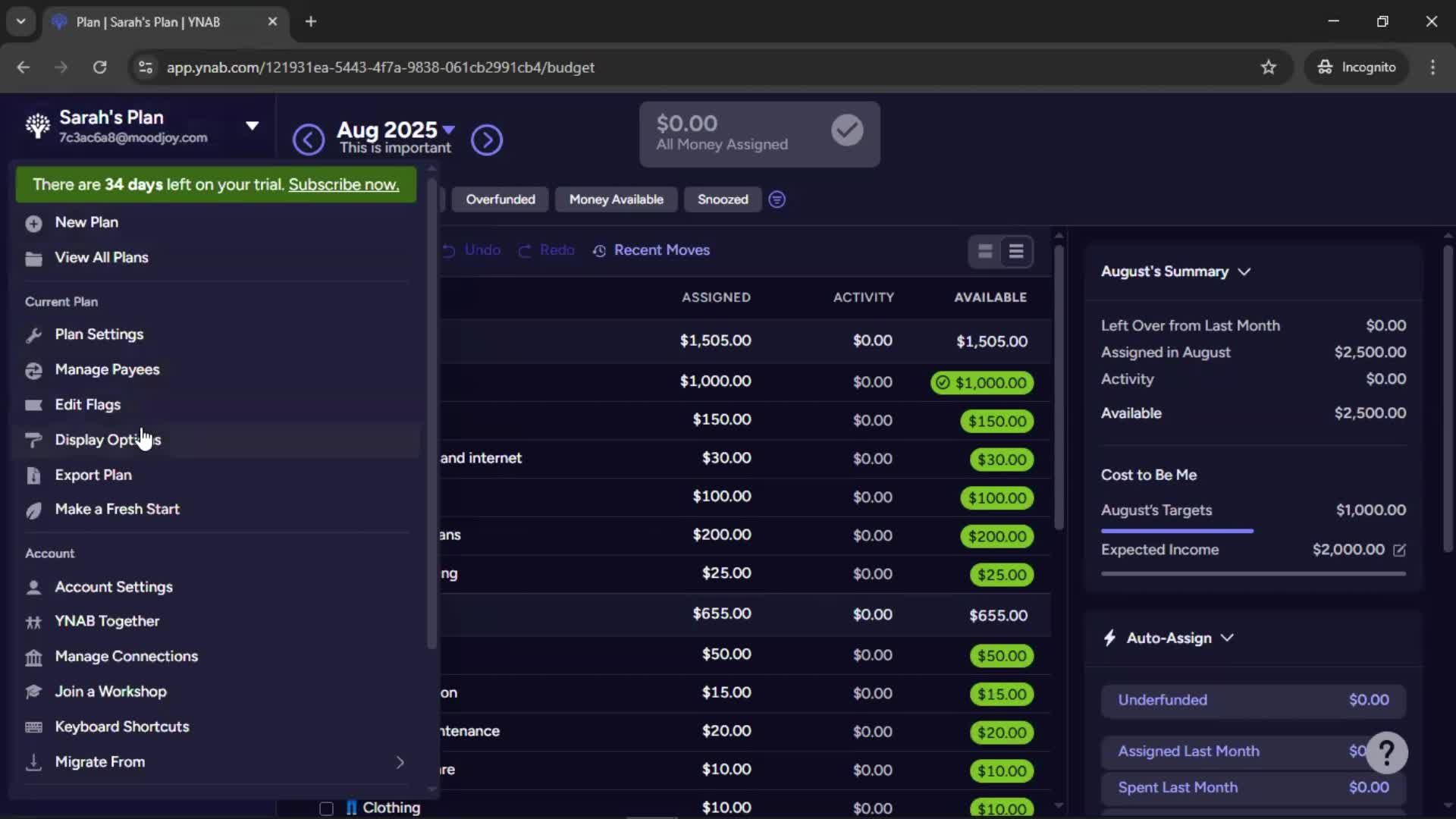1456x819 pixels.
Task: Click the sidebar menu scrollbar
Action: click(x=432, y=413)
